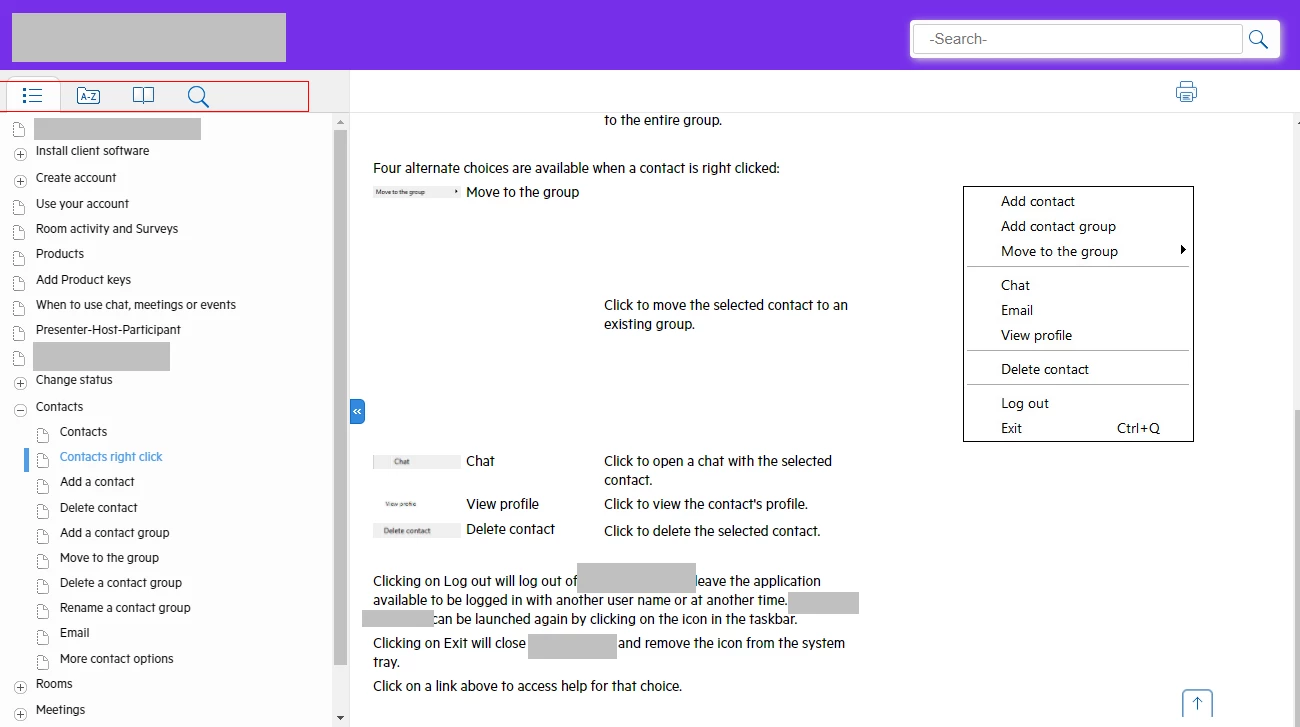Screen dimensions: 1300x727
Task: Click the page icon beside Add Product keys
Action: tap(18, 283)
